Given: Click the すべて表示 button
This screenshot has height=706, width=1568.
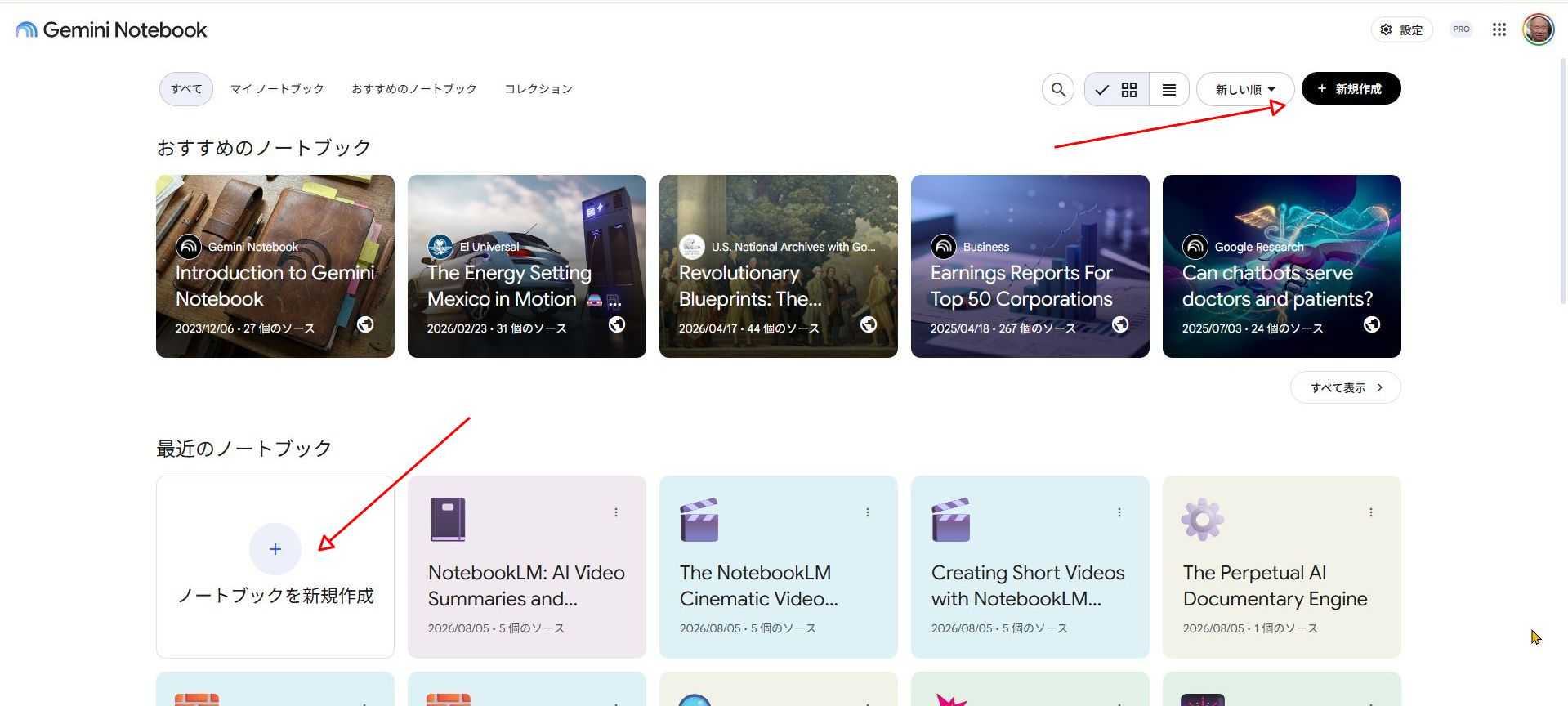Looking at the screenshot, I should pyautogui.click(x=1346, y=387).
